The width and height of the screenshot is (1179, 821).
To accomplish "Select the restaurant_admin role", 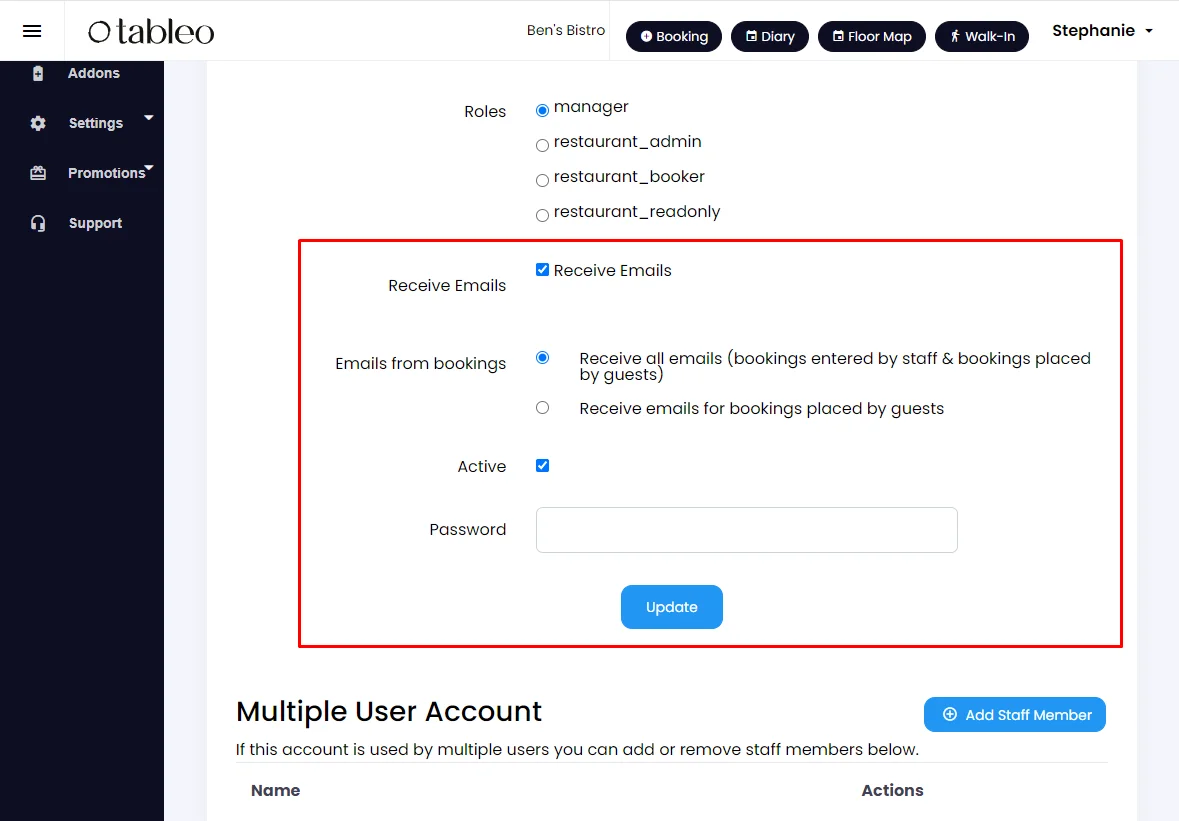I will pos(542,145).
